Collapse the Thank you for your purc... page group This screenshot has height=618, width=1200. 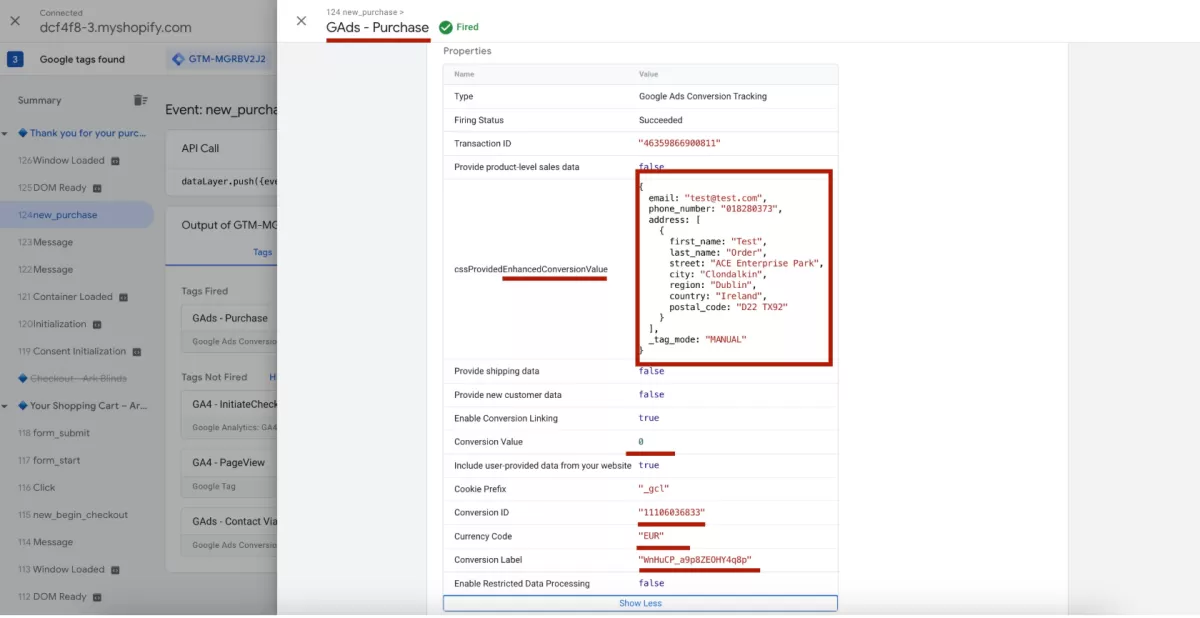5,133
